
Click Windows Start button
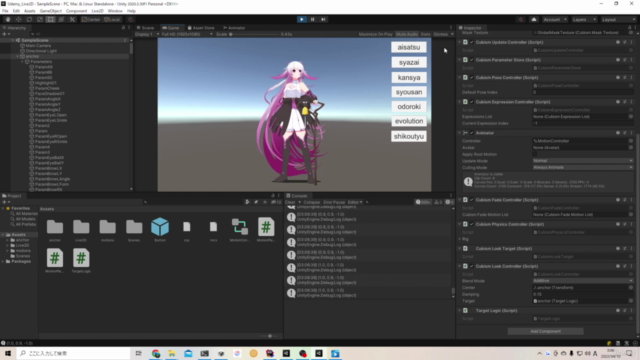point(8,353)
